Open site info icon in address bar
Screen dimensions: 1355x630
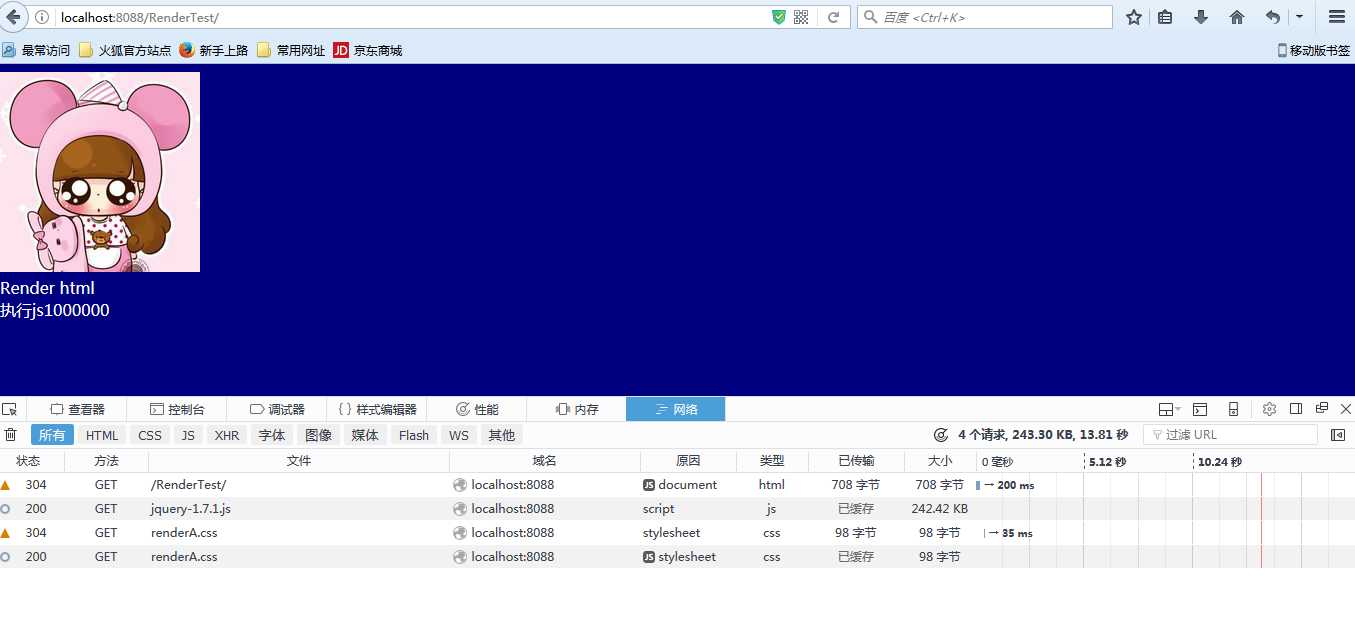(42, 17)
